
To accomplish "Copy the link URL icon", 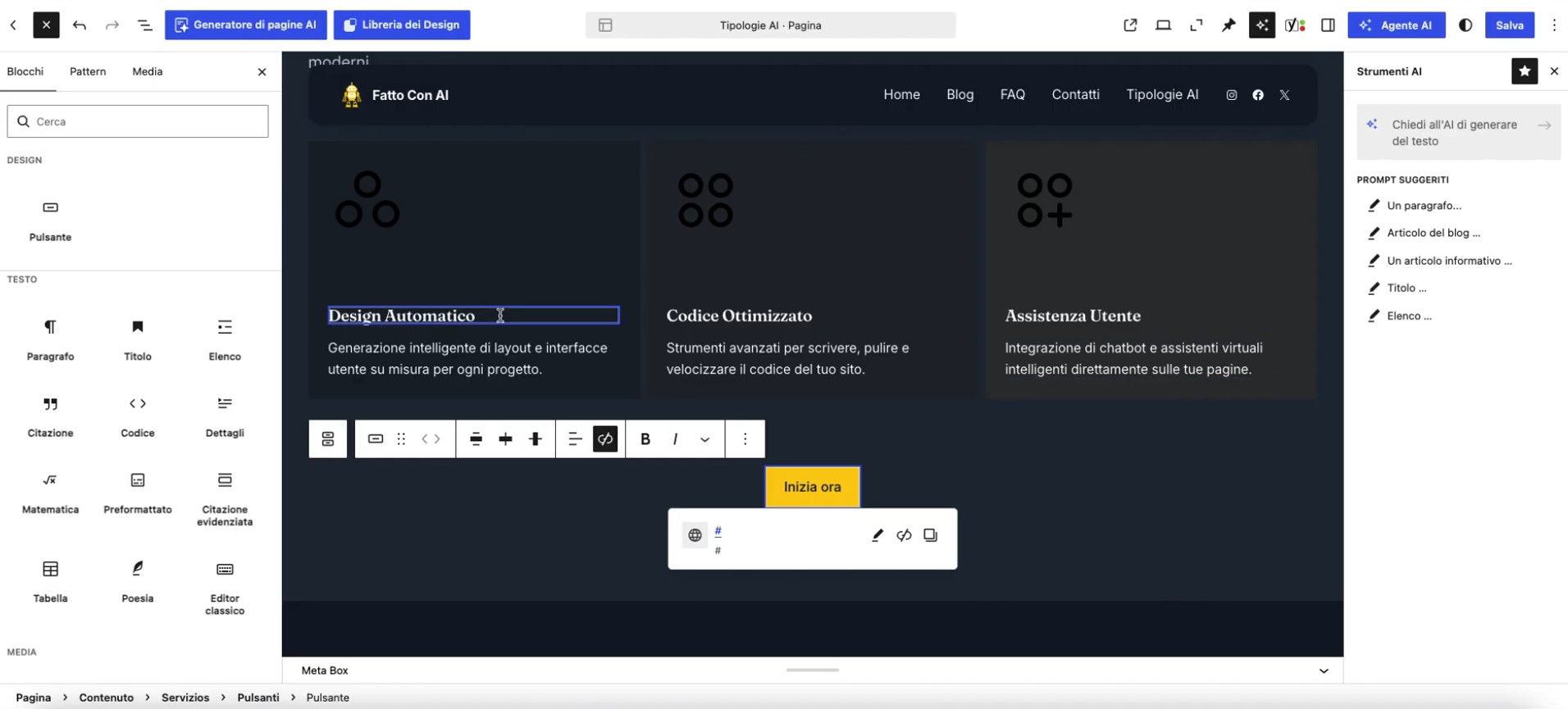I will pyautogui.click(x=930, y=535).
